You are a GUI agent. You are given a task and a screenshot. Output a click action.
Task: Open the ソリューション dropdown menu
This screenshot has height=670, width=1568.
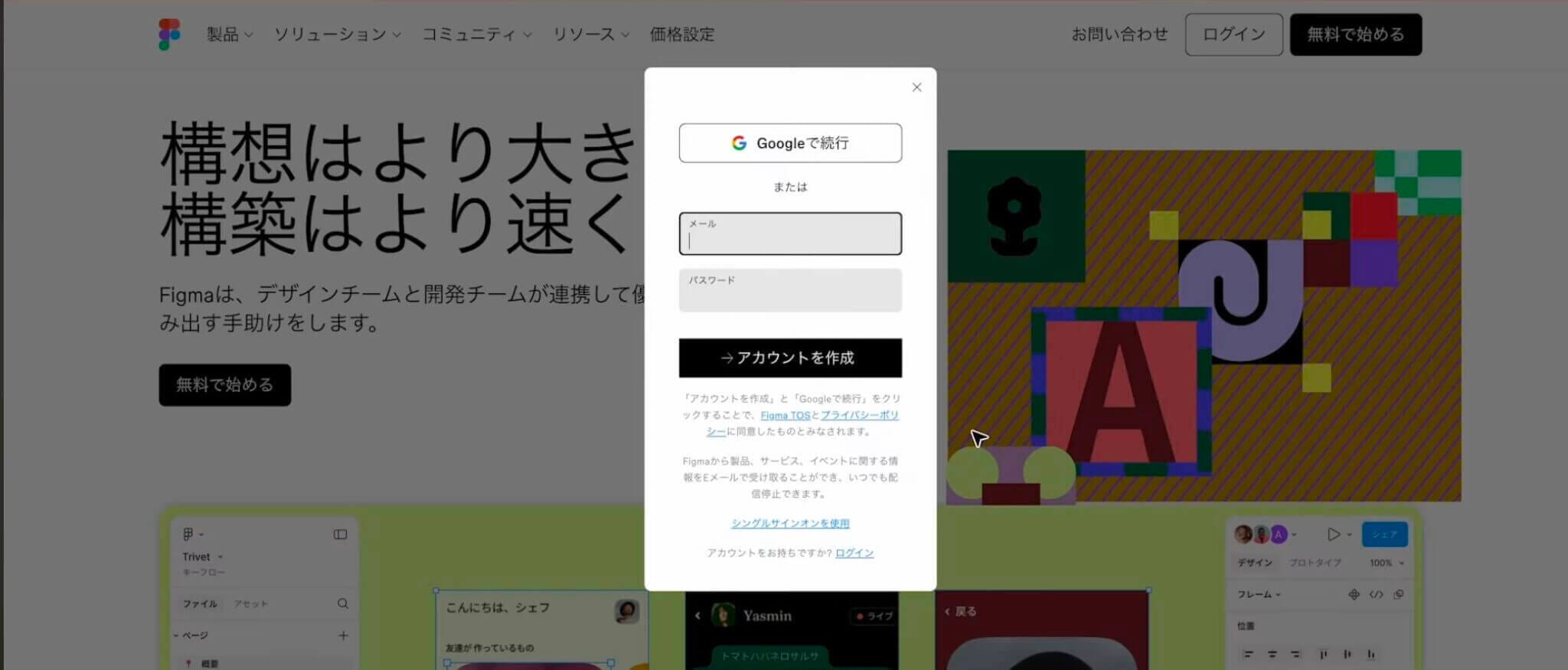point(337,34)
